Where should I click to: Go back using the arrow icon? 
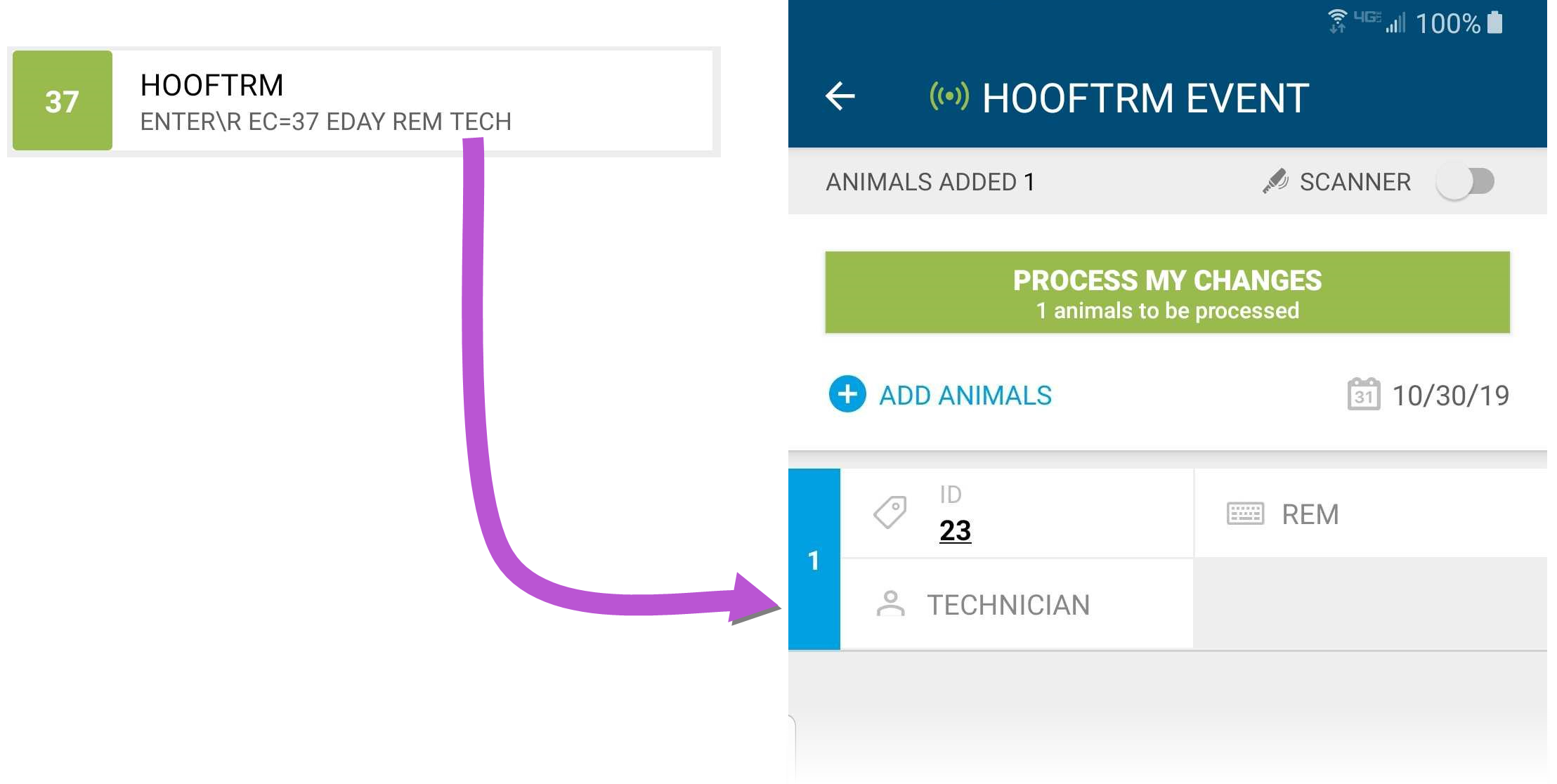coord(840,96)
